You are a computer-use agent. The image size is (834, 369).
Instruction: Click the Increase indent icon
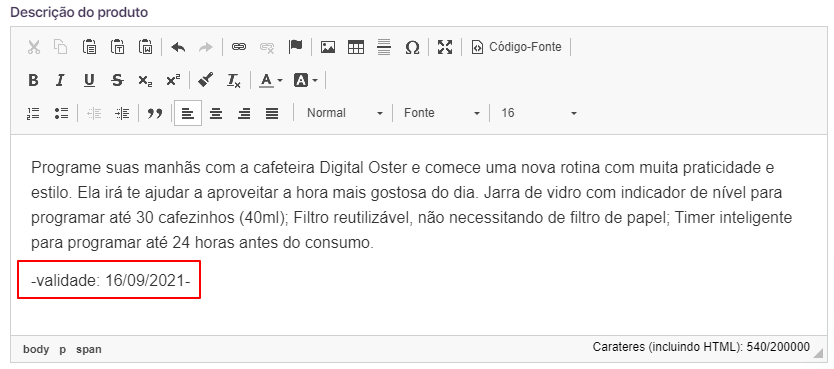pos(122,113)
